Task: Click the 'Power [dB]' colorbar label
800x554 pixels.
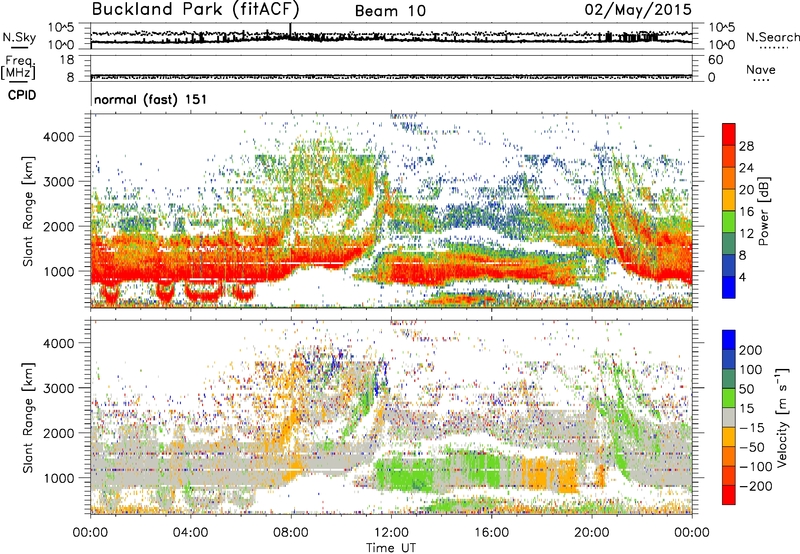Action: point(764,211)
